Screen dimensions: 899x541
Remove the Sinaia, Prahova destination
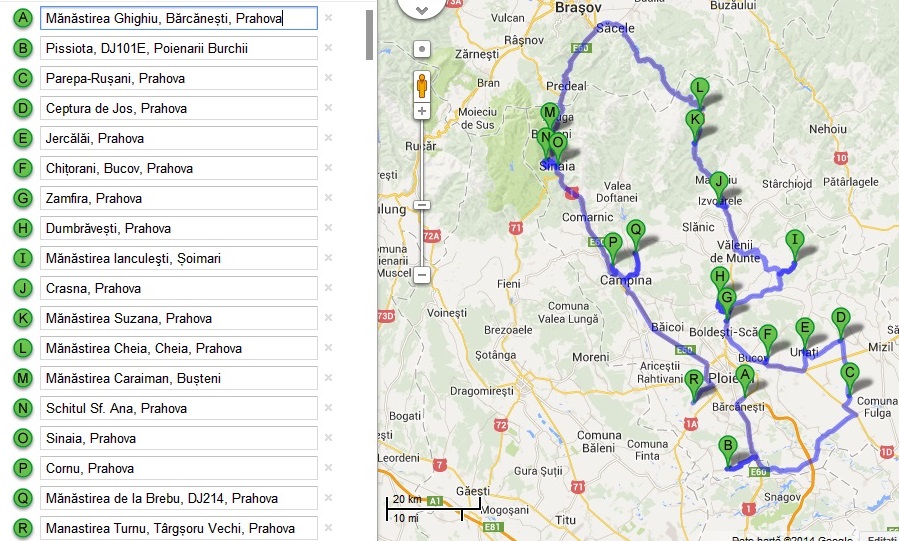click(328, 438)
